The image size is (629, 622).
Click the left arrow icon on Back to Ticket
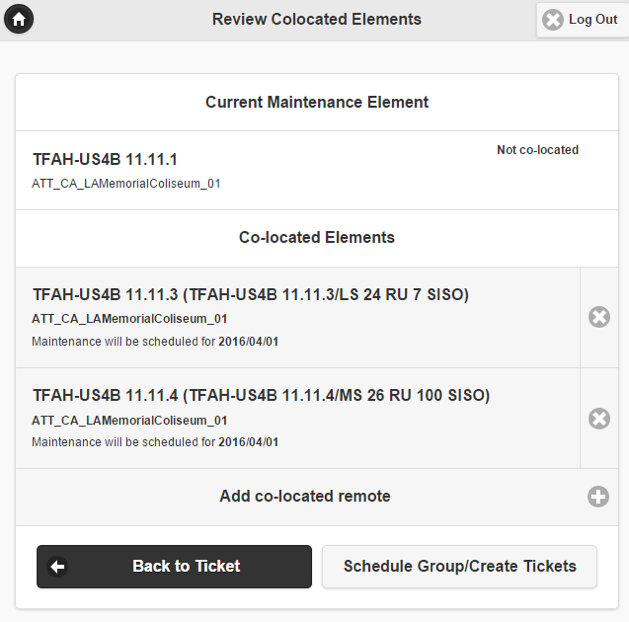58,567
